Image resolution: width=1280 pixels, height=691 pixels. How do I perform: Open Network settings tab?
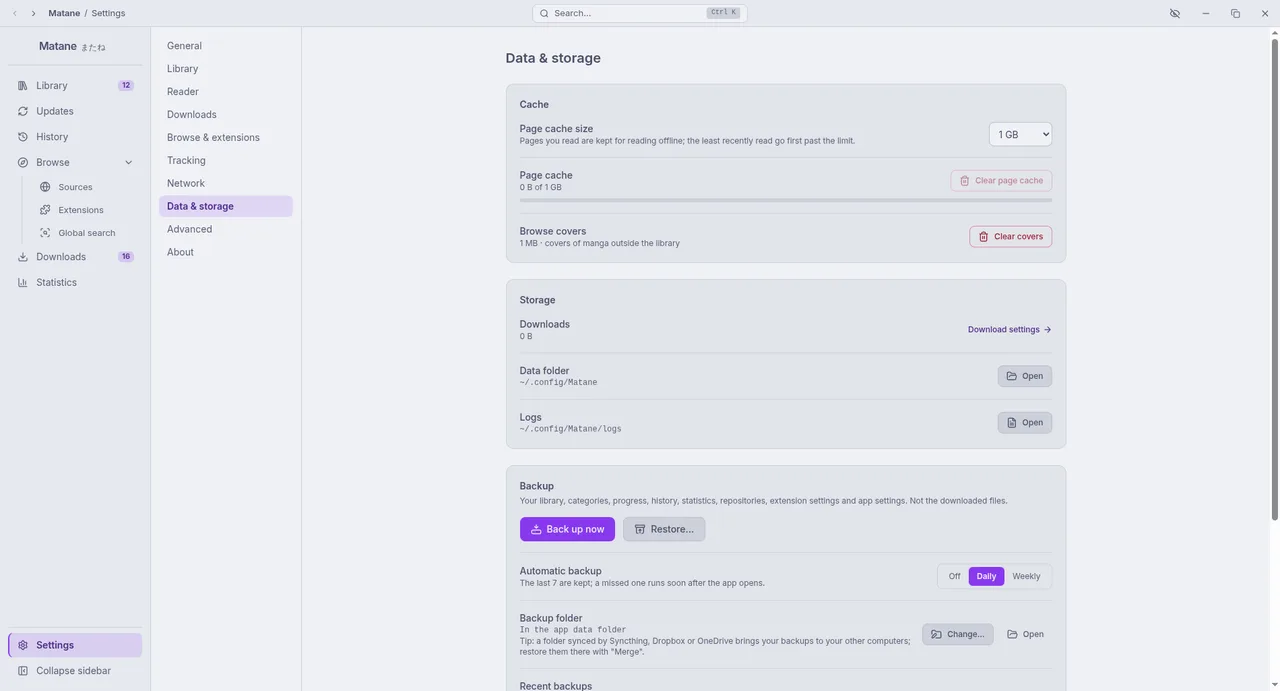point(226,183)
